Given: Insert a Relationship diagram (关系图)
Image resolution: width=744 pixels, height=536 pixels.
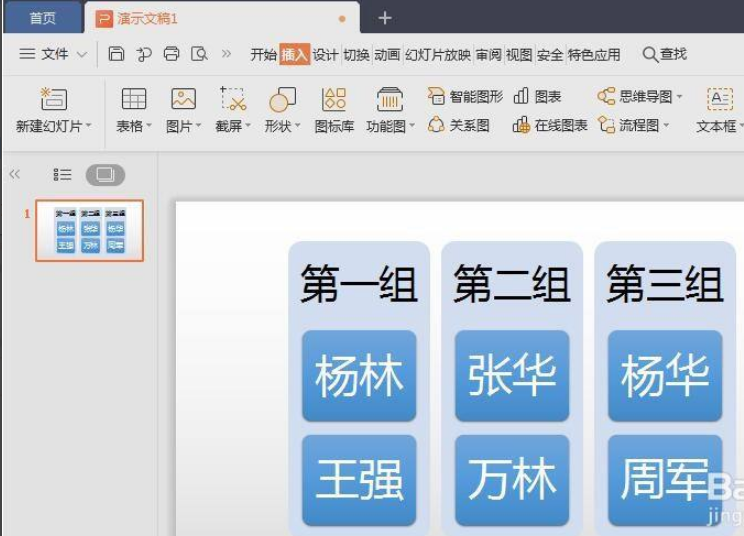Looking at the screenshot, I should (x=458, y=125).
